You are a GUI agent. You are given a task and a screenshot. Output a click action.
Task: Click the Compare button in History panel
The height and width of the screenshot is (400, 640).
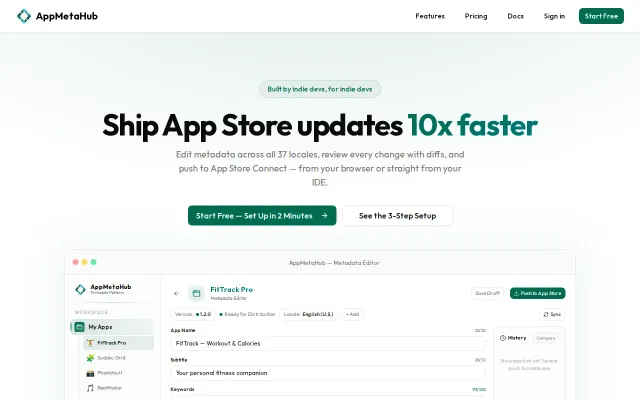tap(546, 338)
